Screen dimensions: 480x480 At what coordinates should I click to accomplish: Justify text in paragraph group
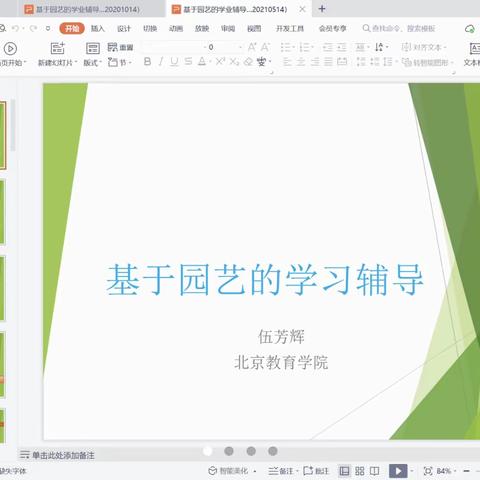tap(328, 62)
